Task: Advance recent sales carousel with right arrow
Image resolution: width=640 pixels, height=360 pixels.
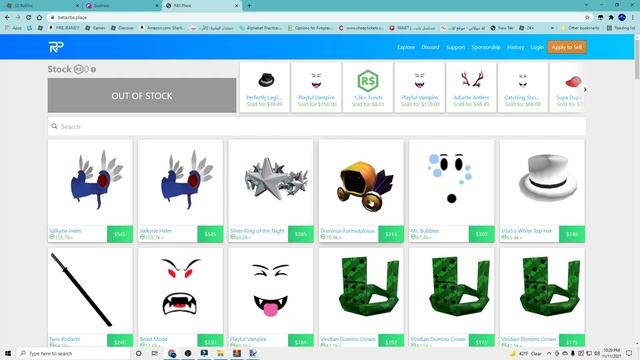Action: click(x=585, y=89)
